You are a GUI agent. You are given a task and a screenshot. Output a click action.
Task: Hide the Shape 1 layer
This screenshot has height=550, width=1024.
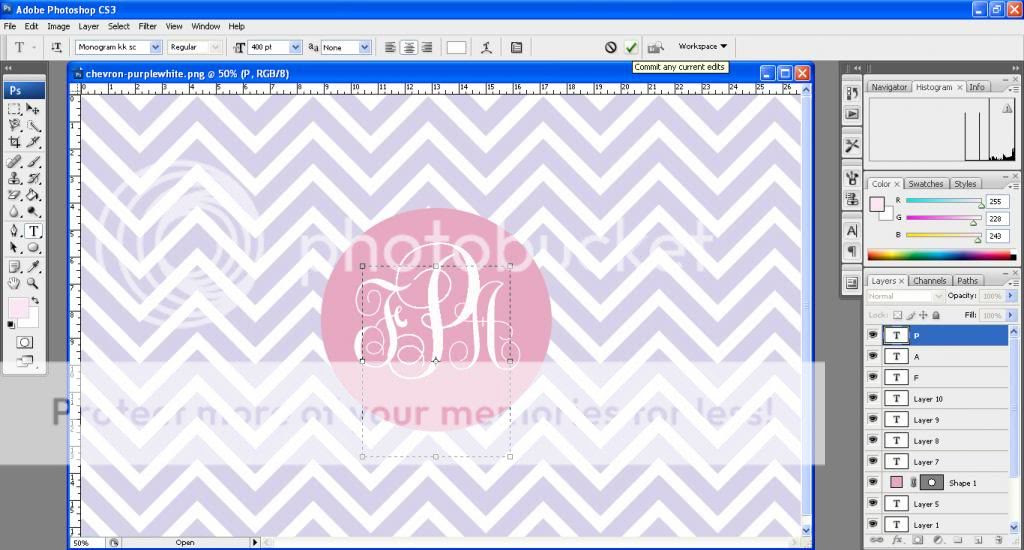873,482
